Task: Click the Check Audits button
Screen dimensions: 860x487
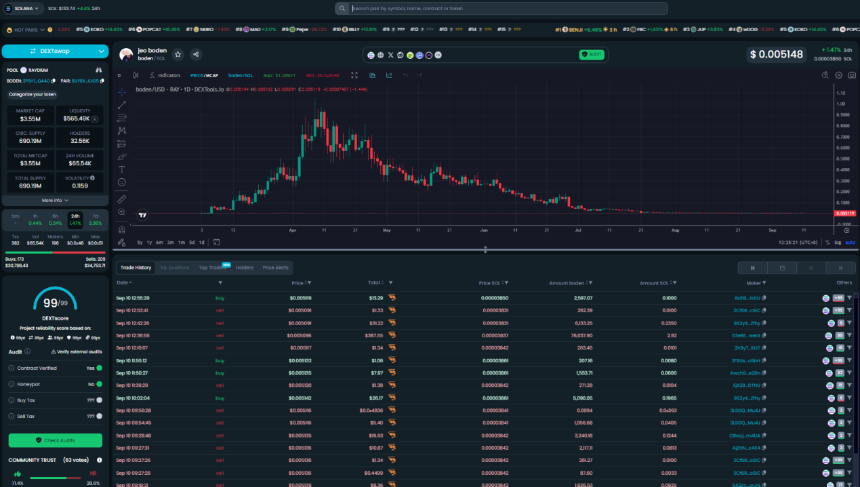Action: coord(55,440)
